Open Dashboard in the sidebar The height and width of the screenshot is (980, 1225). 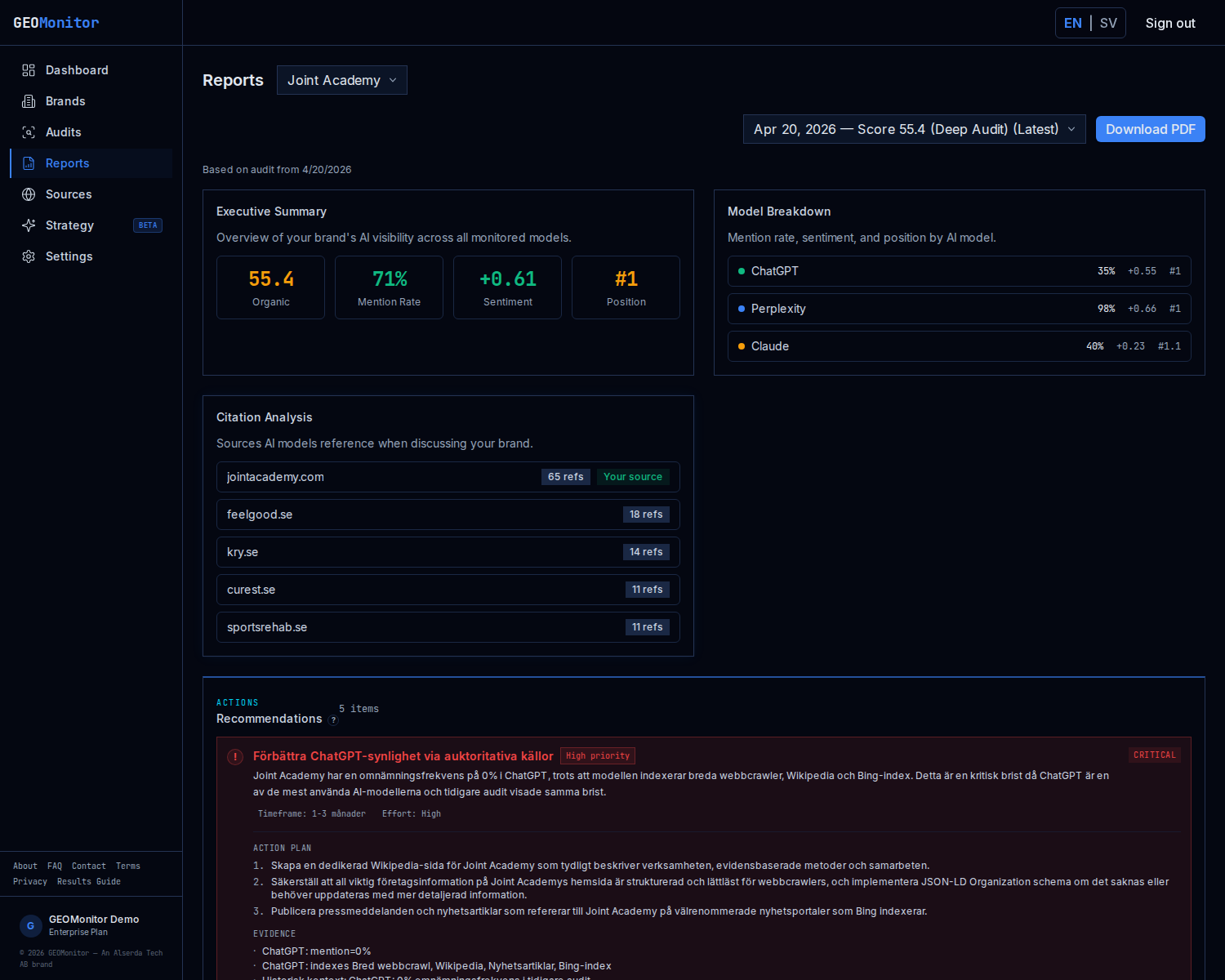click(91, 70)
